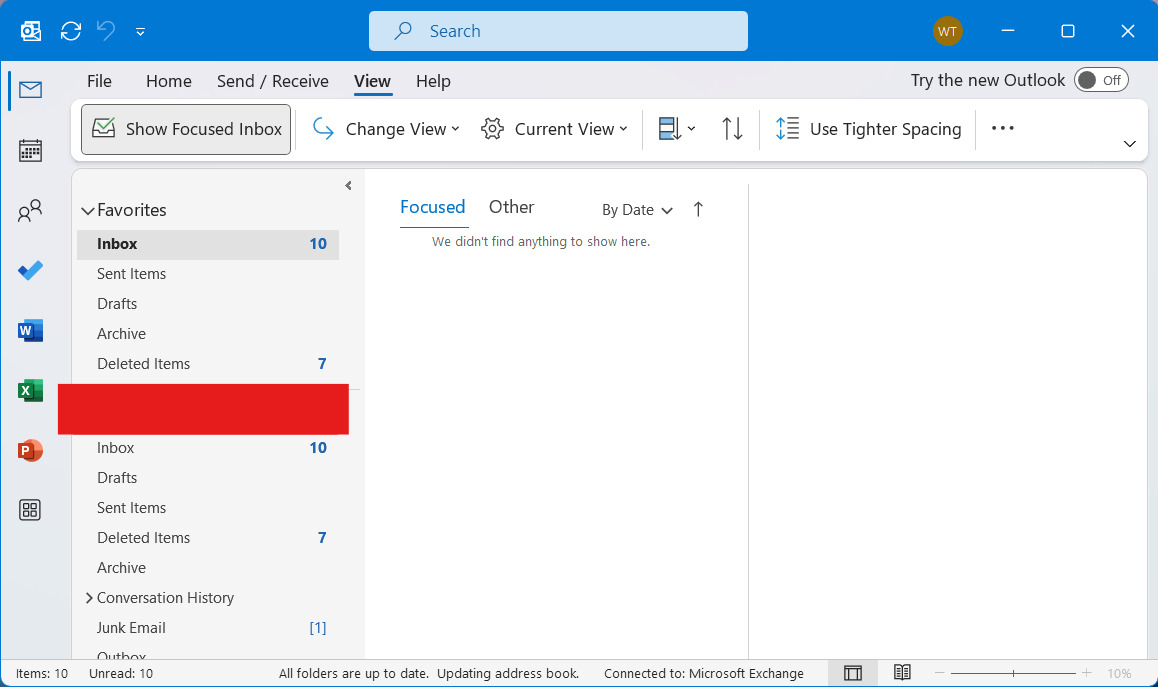The height and width of the screenshot is (687, 1158).
Task: Open the Change View dropdown
Action: pos(386,129)
